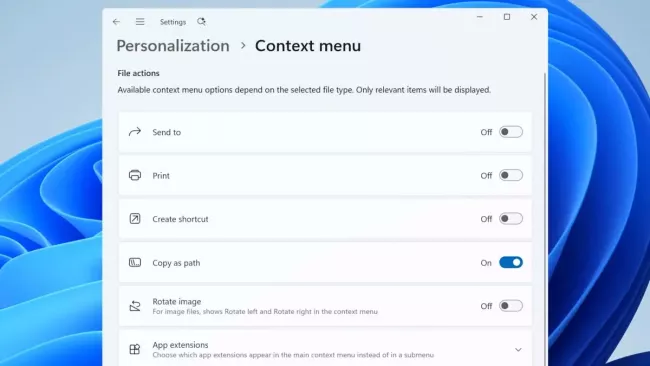Click the Create shortcut icon
This screenshot has height=366, width=650.
point(135,219)
